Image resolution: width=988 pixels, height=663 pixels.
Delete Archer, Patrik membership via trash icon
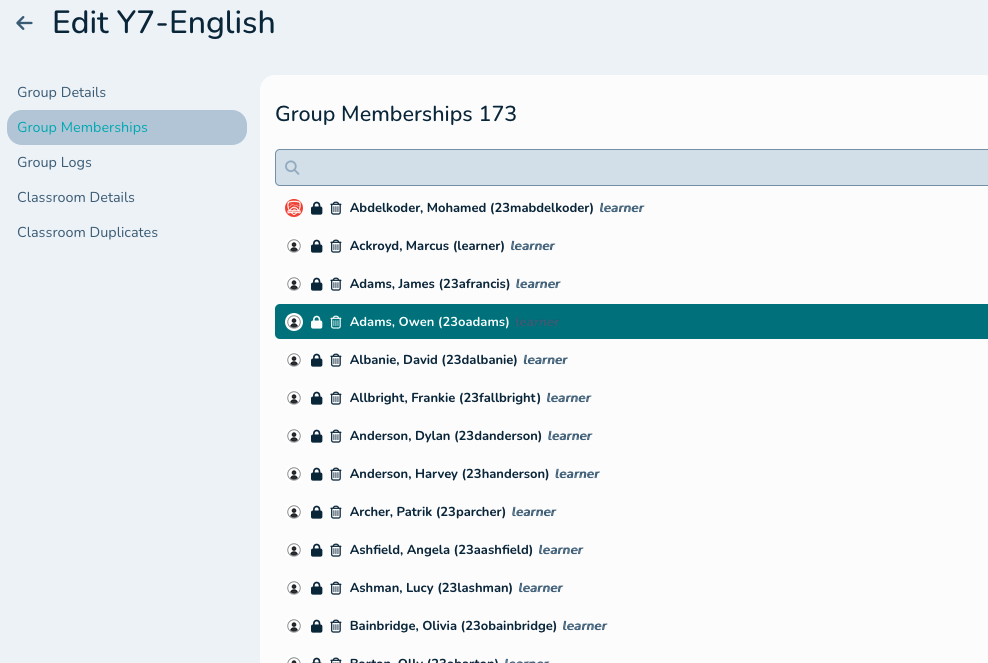336,512
